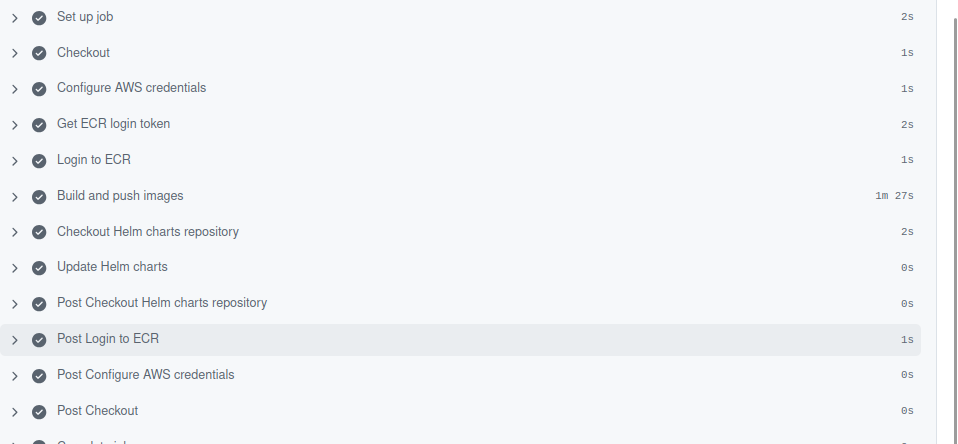Click the check icon for Update Helm charts
The image size is (958, 444).
tap(39, 268)
